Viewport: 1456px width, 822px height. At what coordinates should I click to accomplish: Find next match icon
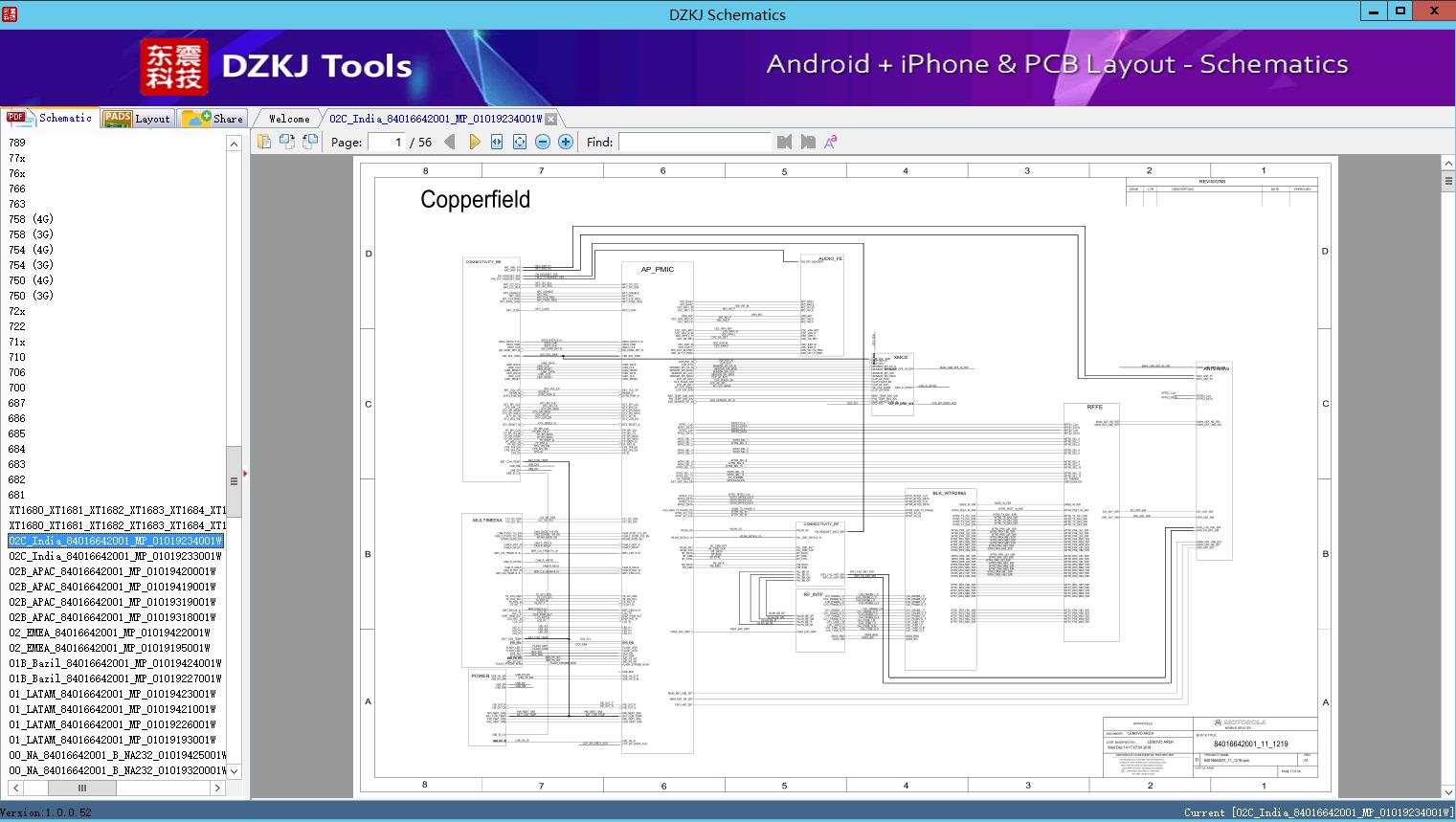(808, 142)
